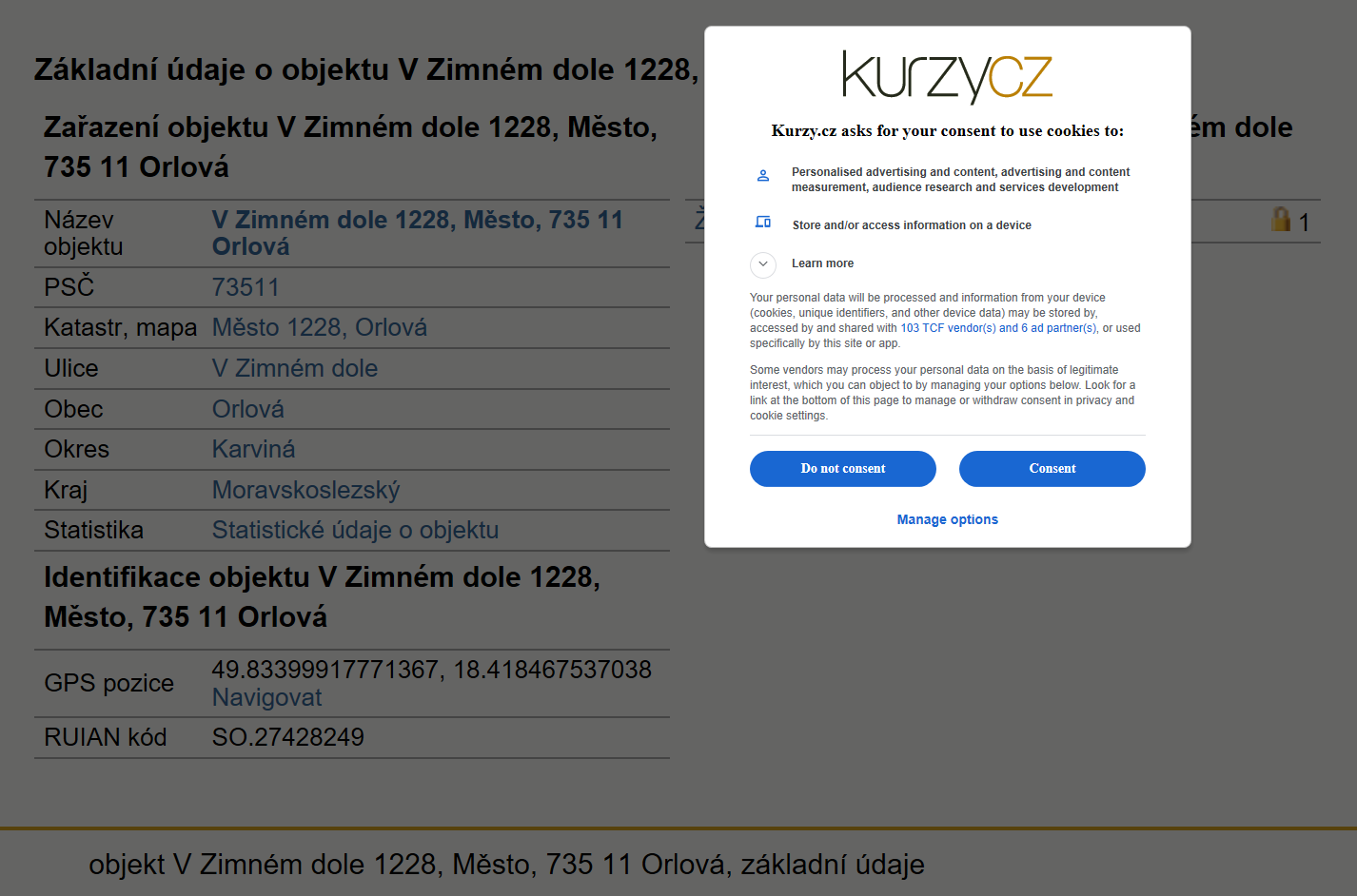Click the store-on-device icon
Screen dimensions: 1357x896
pyautogui.click(x=762, y=222)
